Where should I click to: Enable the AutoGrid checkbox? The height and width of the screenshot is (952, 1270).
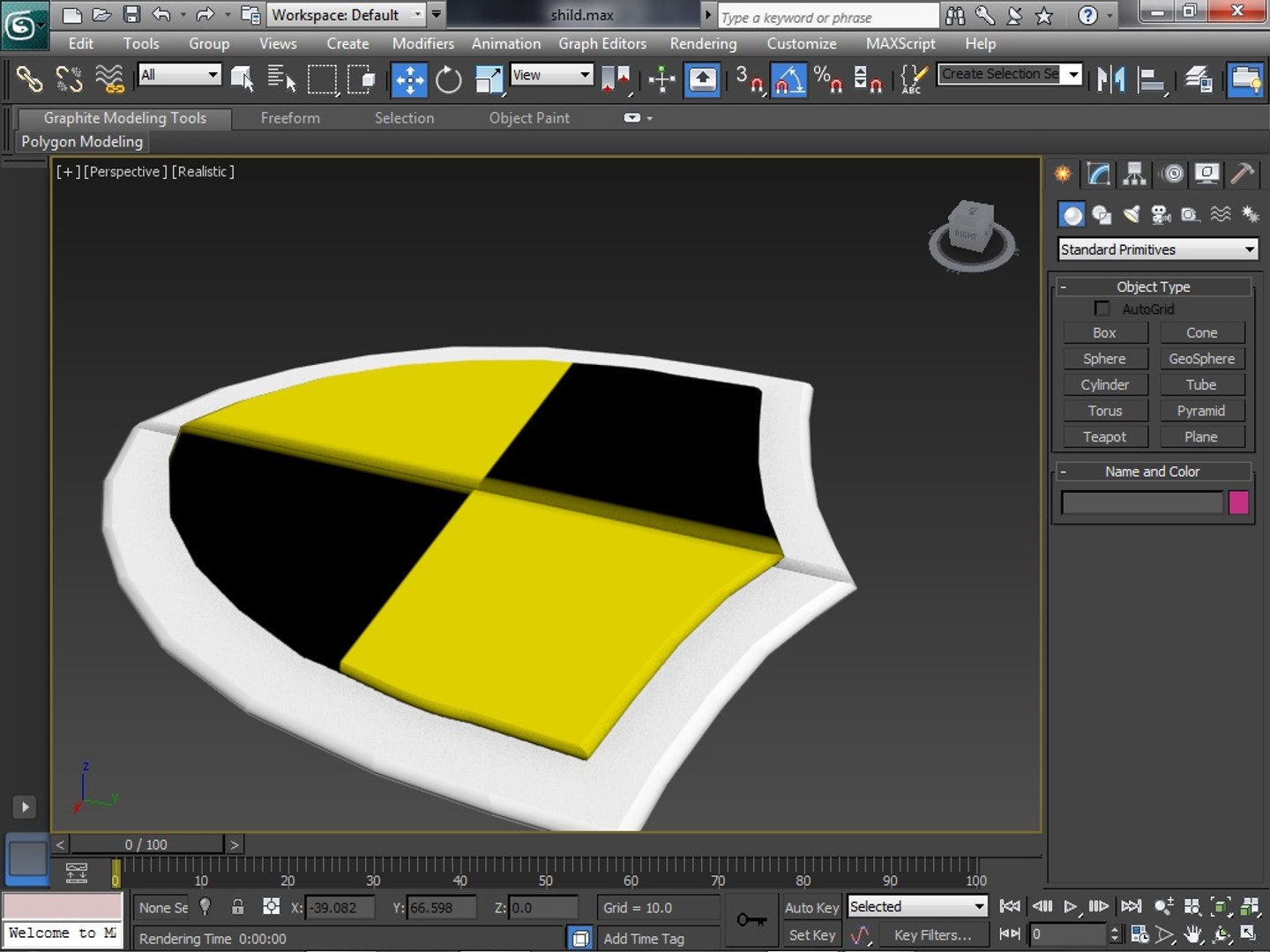click(x=1102, y=308)
